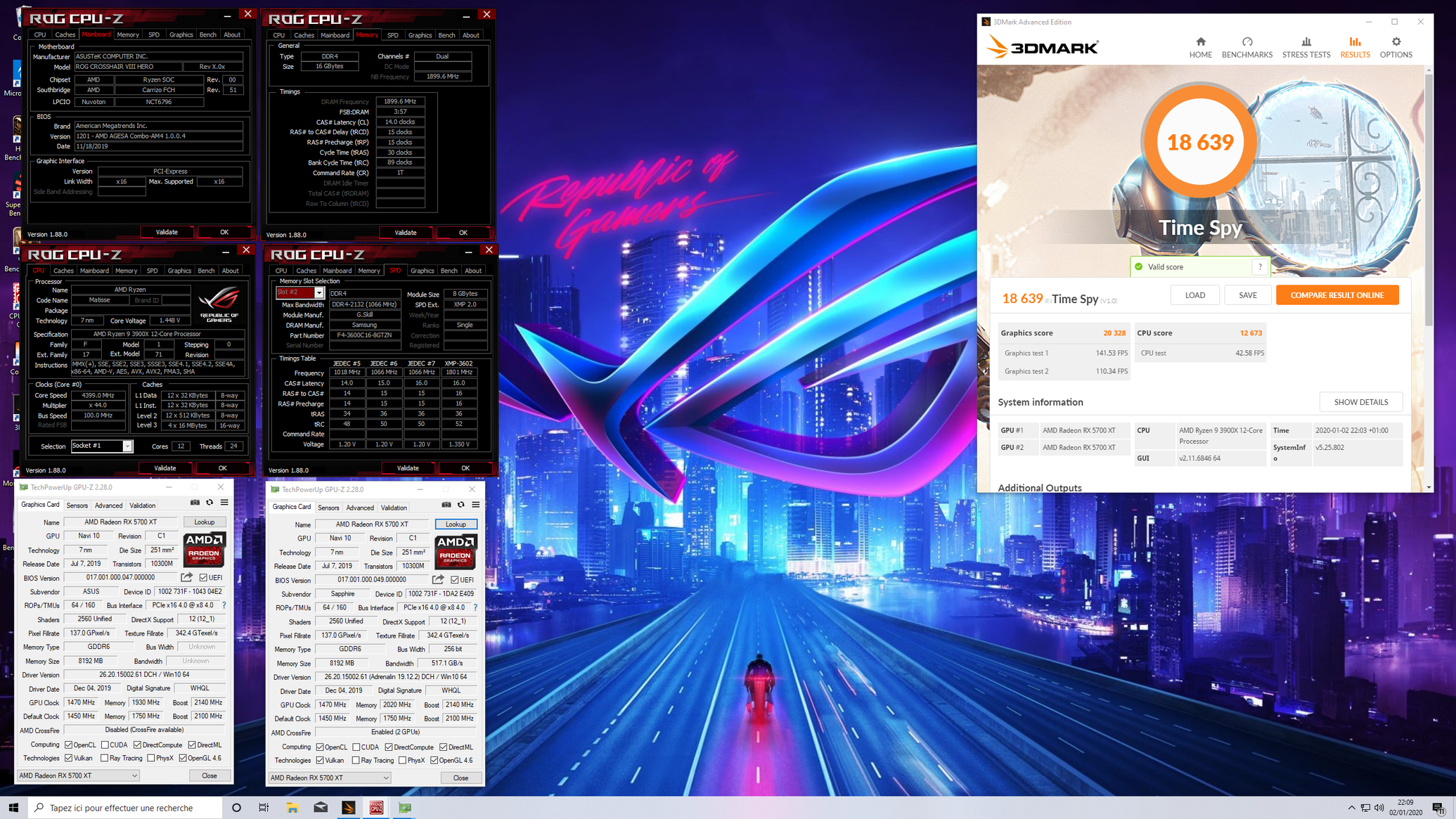Open Task View from the taskbar
Viewport: 1456px width, 819px height.
(x=264, y=808)
